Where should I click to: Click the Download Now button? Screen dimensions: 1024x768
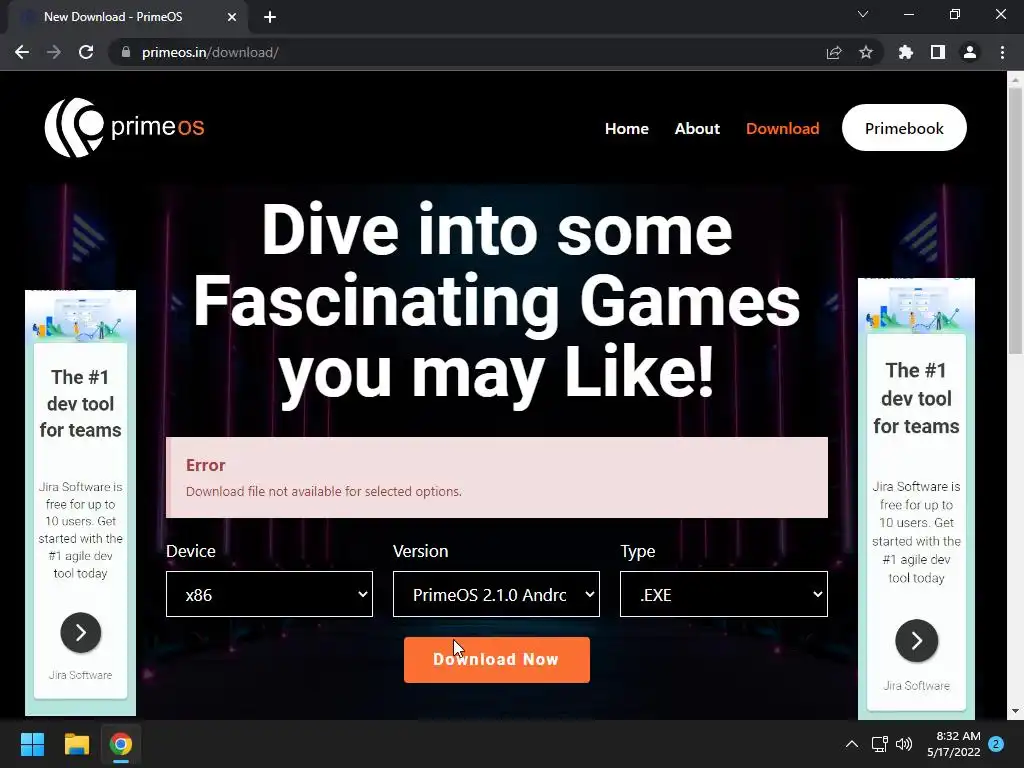click(496, 660)
